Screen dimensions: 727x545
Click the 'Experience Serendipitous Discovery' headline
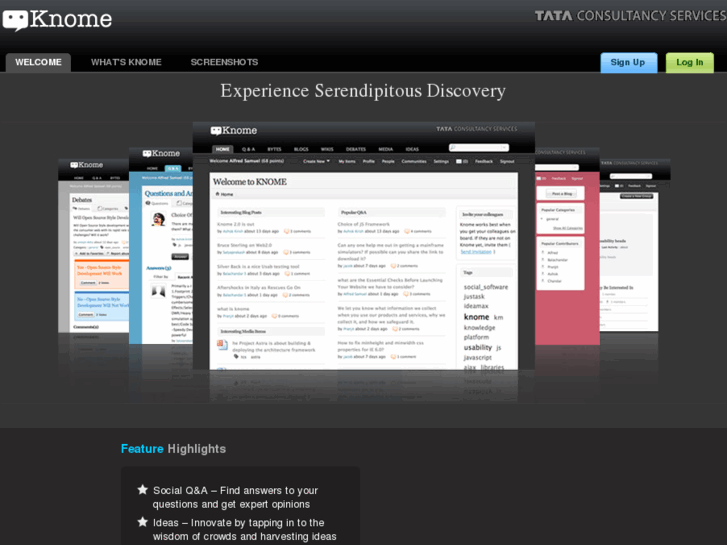pos(363,91)
